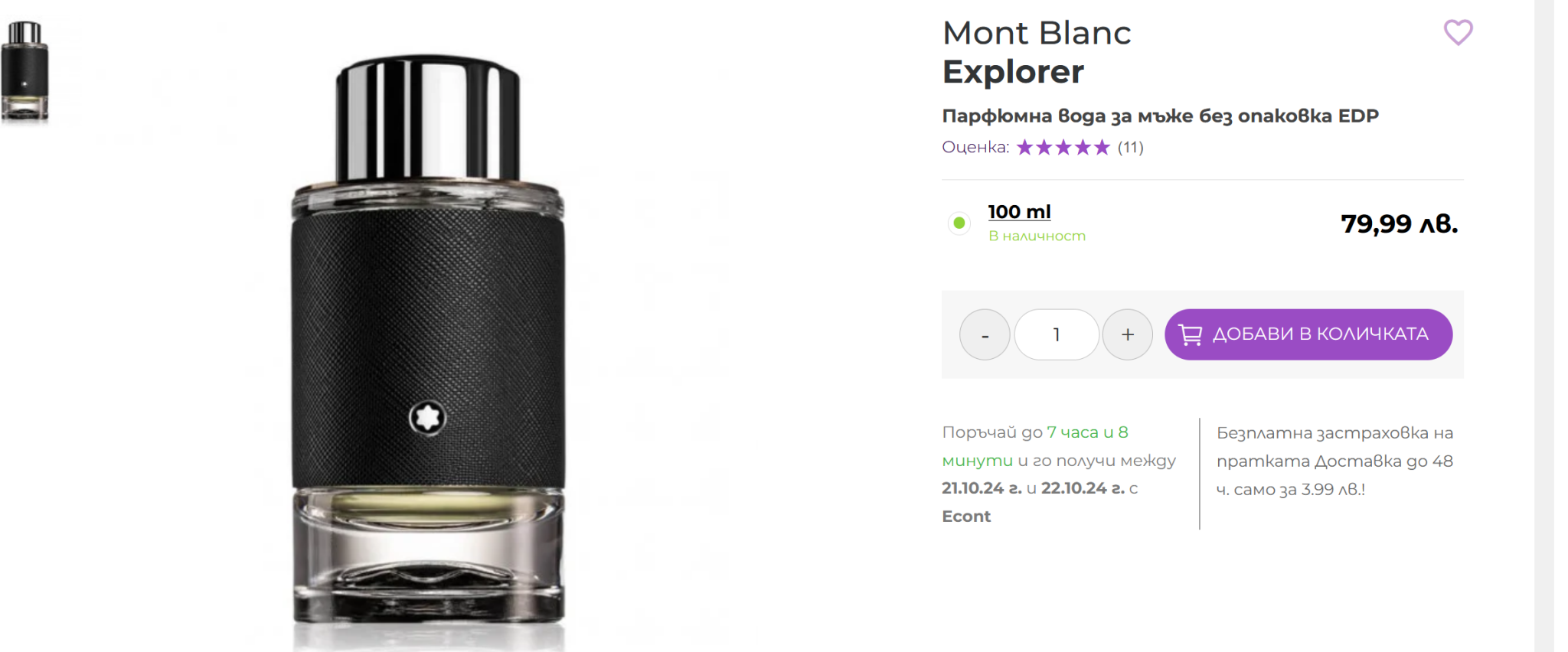The image size is (1568, 652).
Task: Select the 100 ml radio button
Action: click(959, 223)
